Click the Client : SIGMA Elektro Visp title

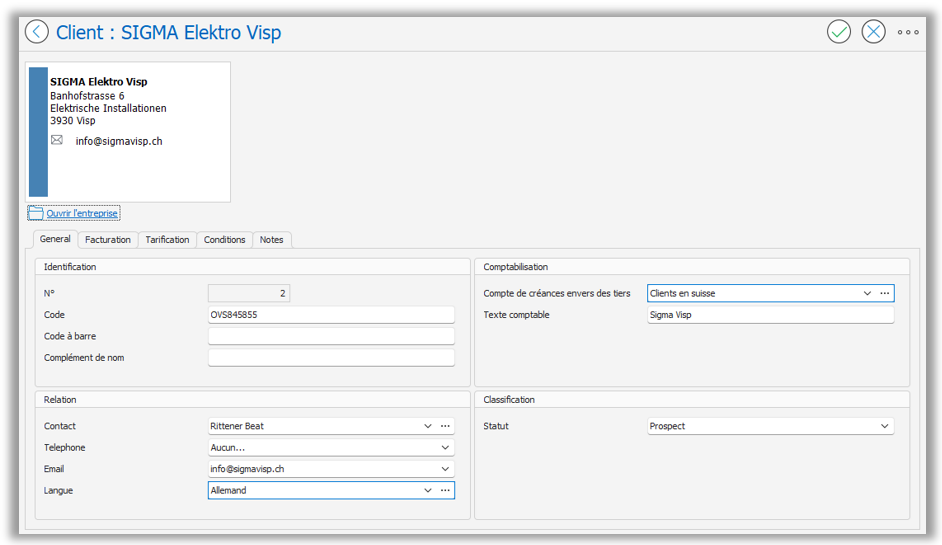click(x=169, y=32)
